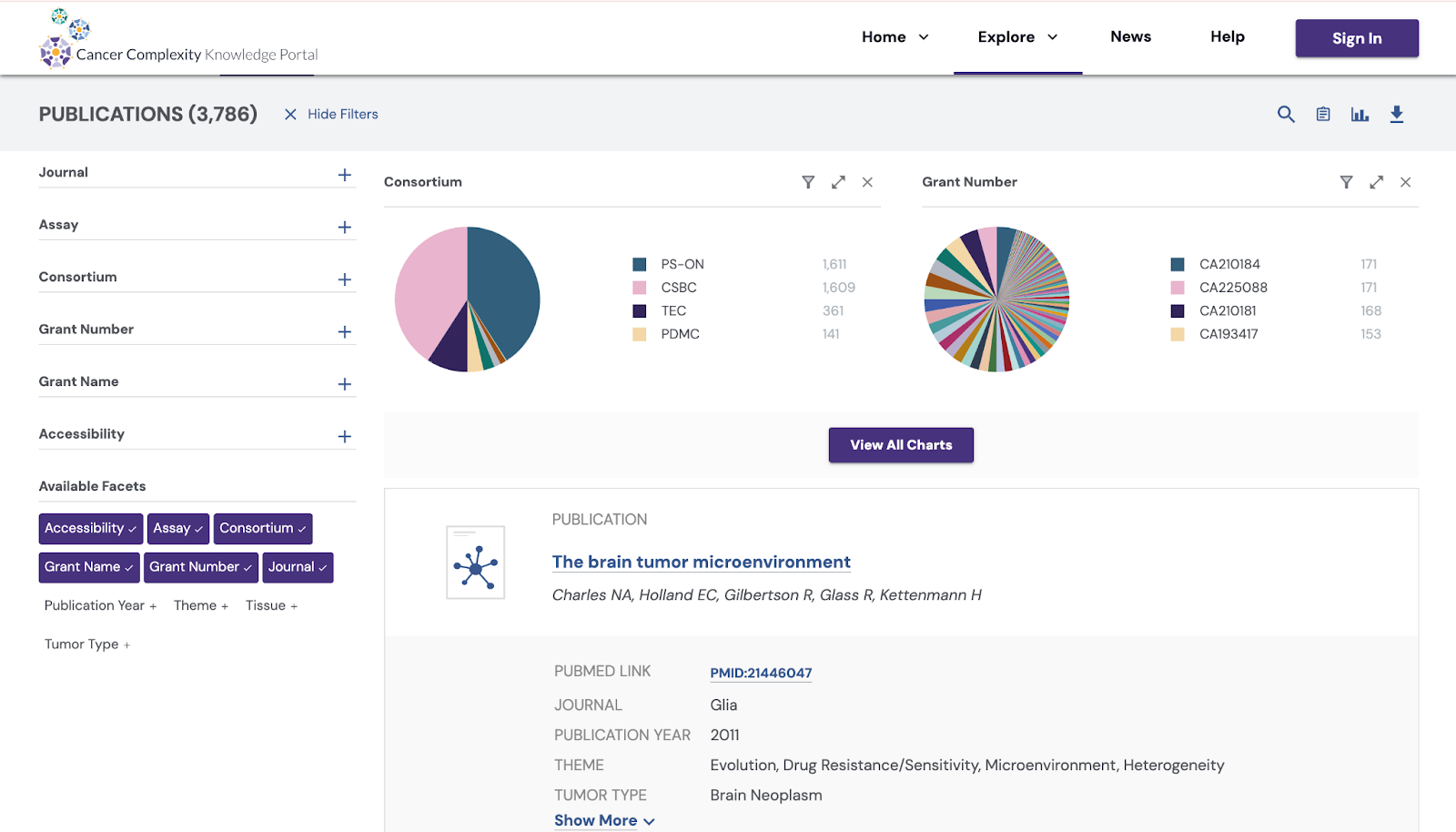The height and width of the screenshot is (832, 1456).
Task: Click the search magnifier icon
Action: pyautogui.click(x=1285, y=114)
